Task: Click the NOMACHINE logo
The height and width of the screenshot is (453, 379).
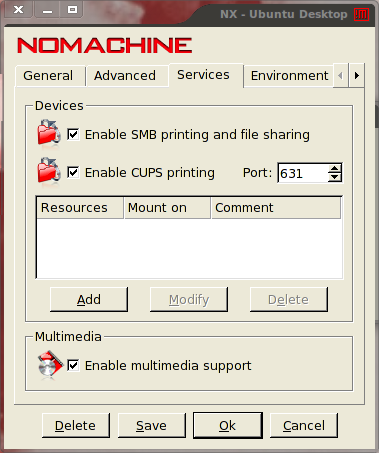Action: [x=105, y=46]
